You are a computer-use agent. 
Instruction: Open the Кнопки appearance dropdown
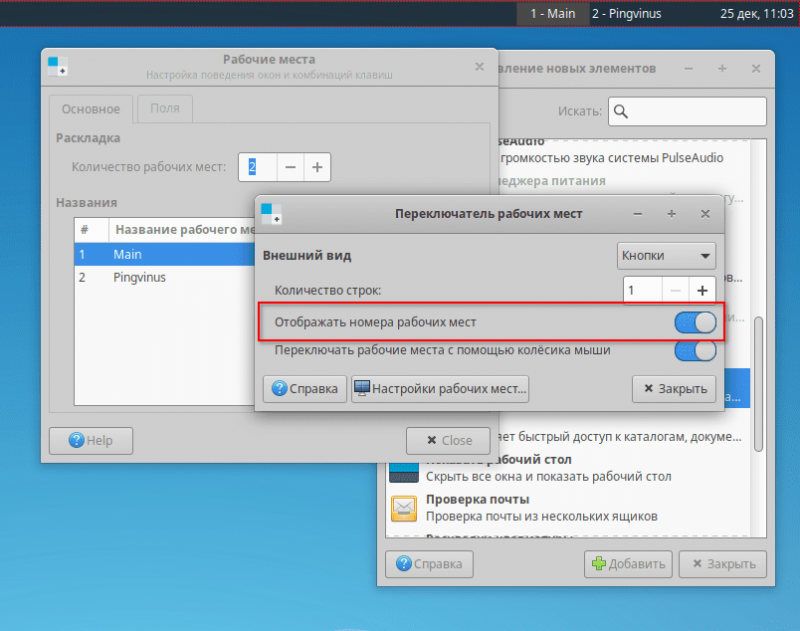click(666, 256)
